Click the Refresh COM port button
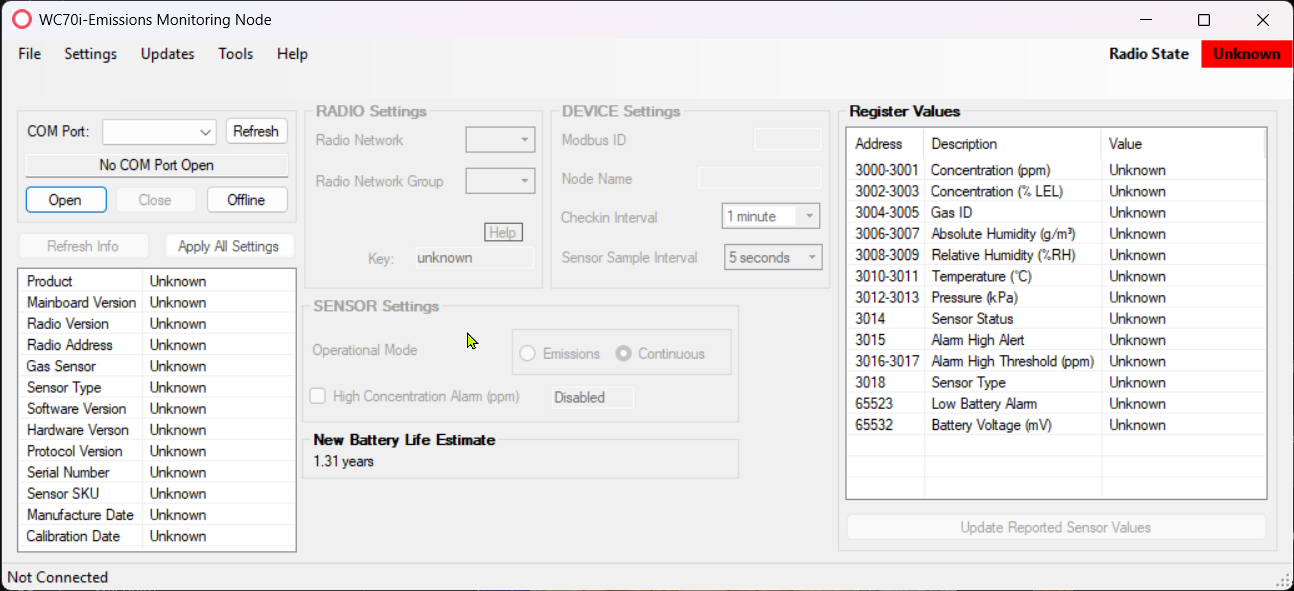 (256, 131)
